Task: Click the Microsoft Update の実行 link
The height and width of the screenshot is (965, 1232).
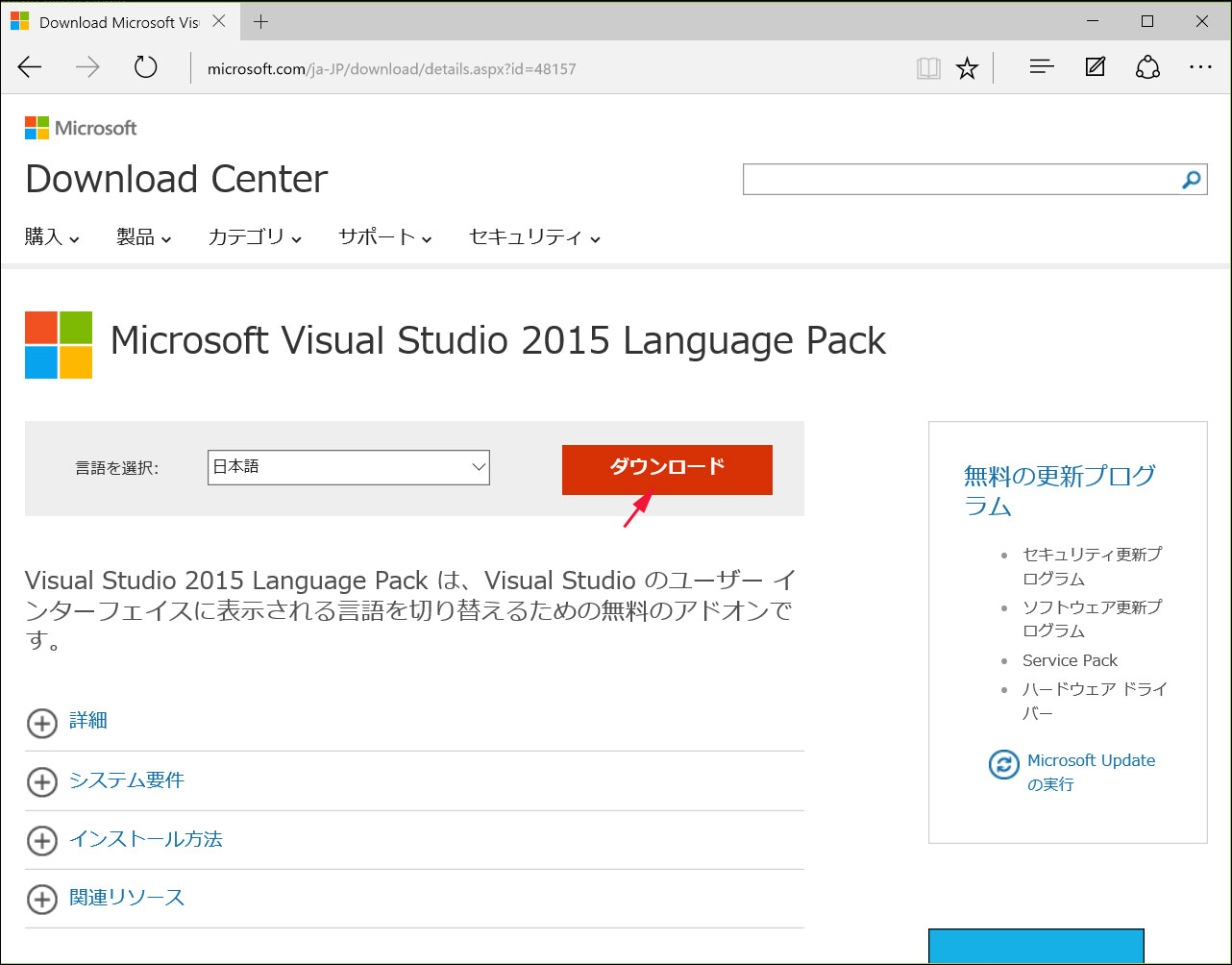Action: click(x=1091, y=772)
